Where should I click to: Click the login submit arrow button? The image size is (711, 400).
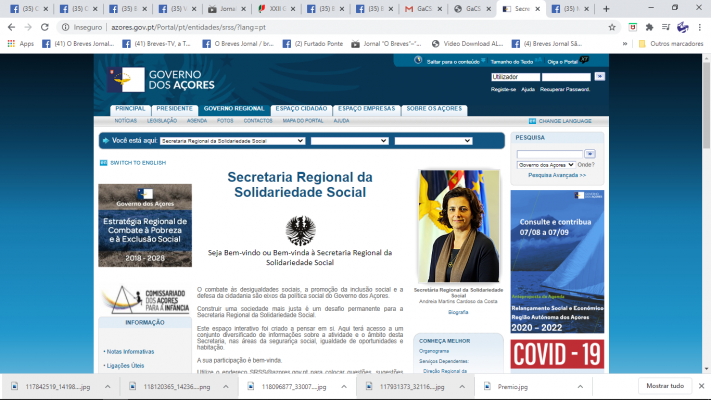[600, 77]
